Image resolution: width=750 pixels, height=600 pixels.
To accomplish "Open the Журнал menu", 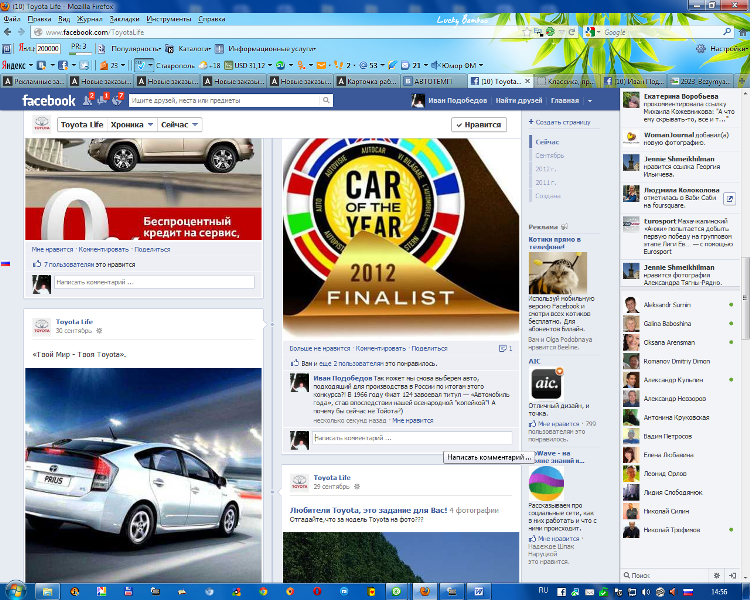I will pos(90,19).
